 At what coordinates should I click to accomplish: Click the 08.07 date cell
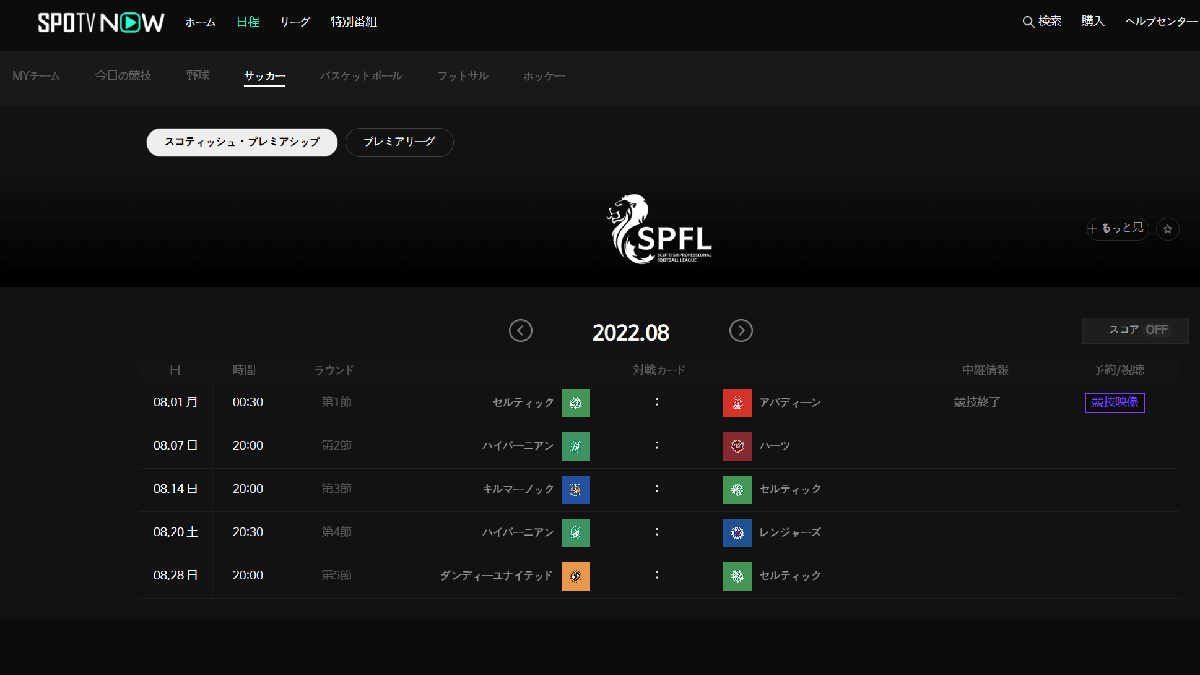(x=175, y=446)
